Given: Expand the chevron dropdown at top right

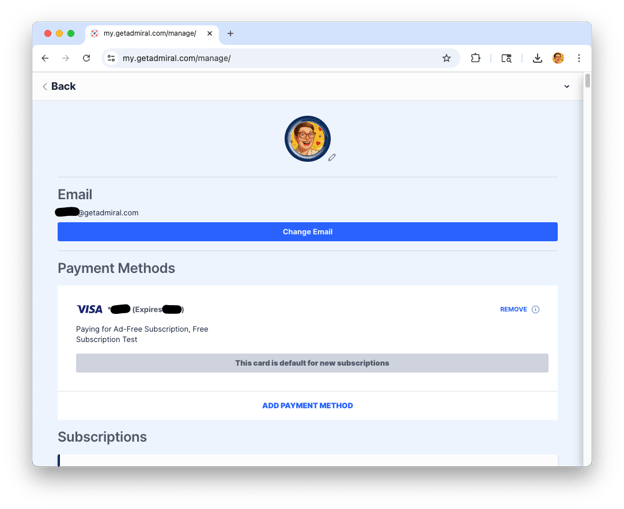Looking at the screenshot, I should [567, 86].
